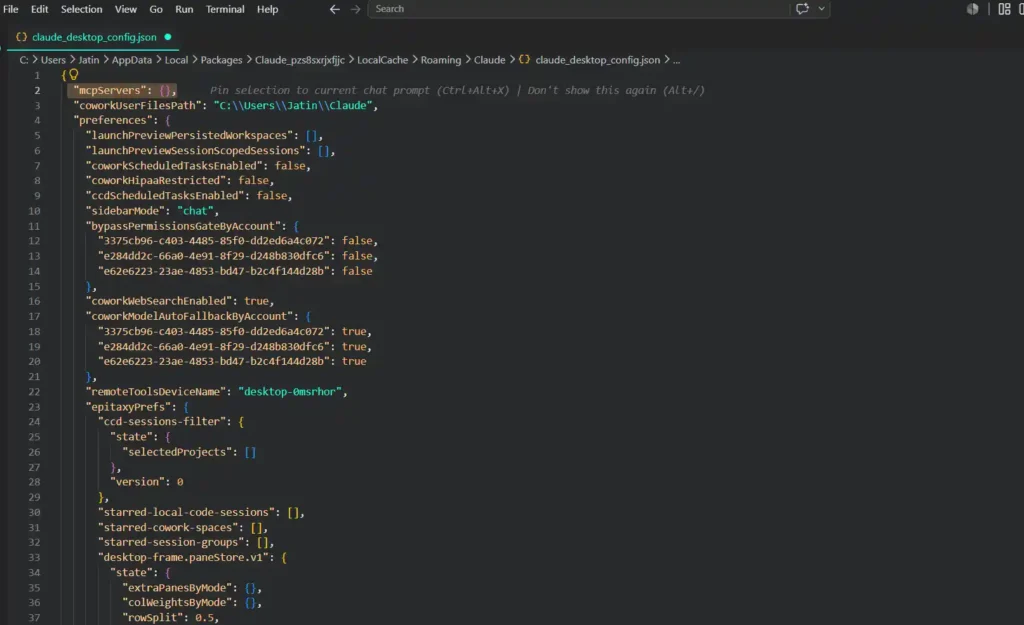Open the Help menu
The width and height of the screenshot is (1024, 625).
267,9
